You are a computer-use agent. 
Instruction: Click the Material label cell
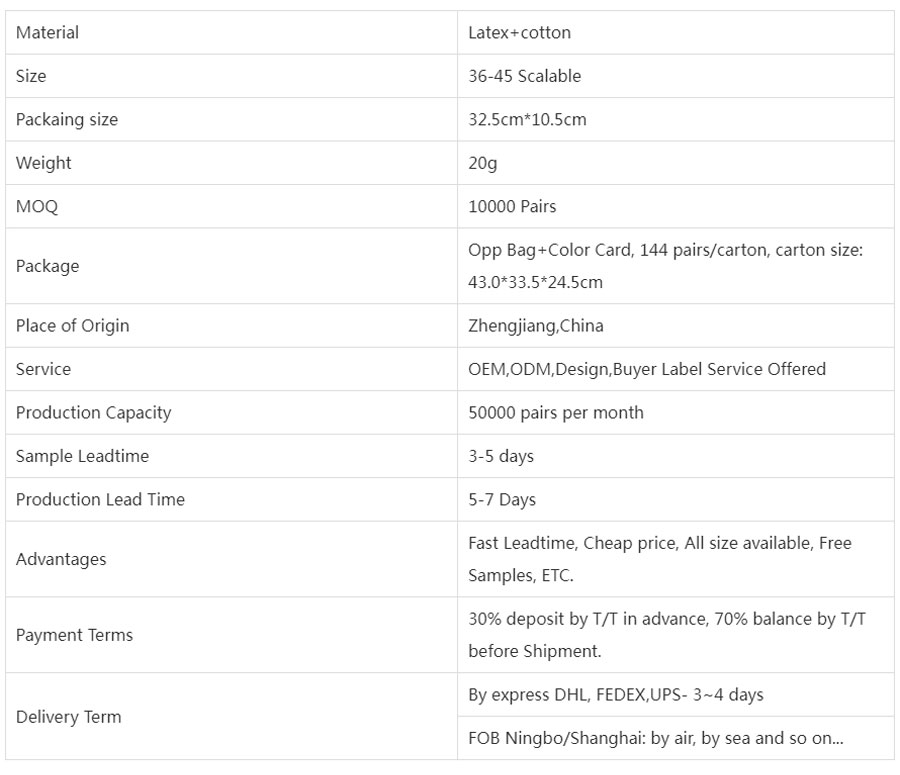click(x=47, y=33)
